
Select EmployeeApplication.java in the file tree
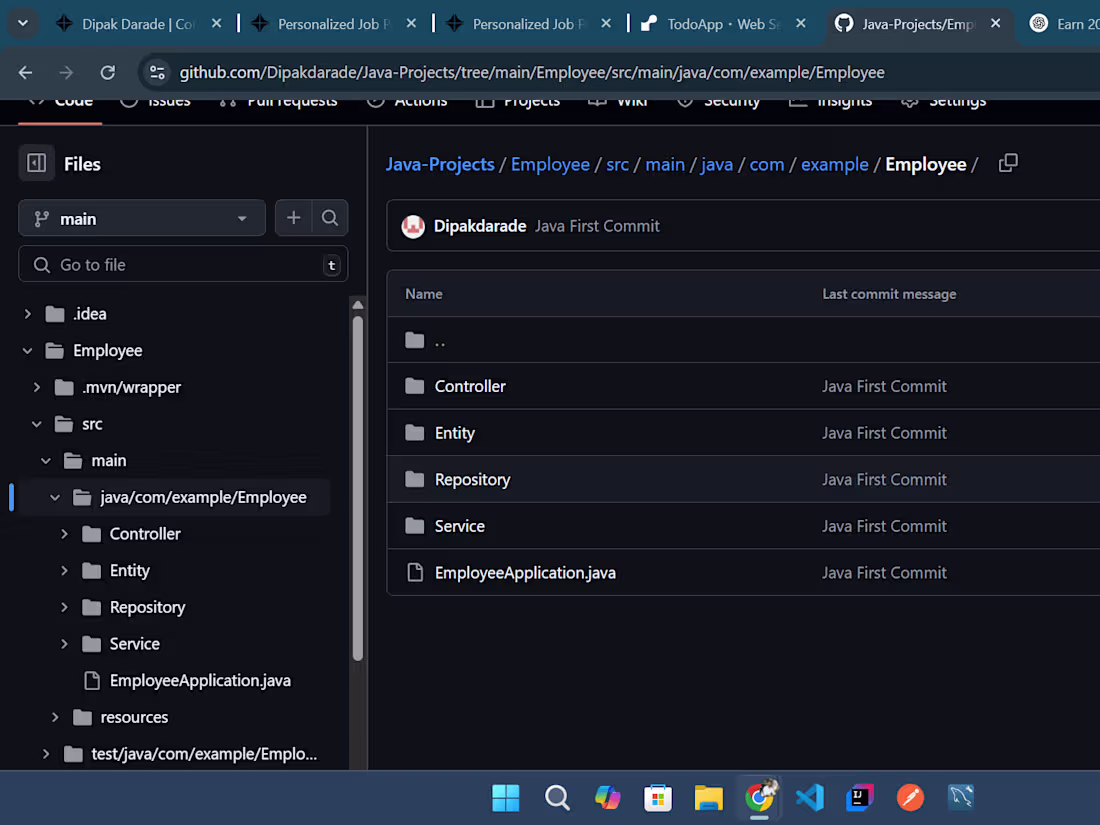200,680
